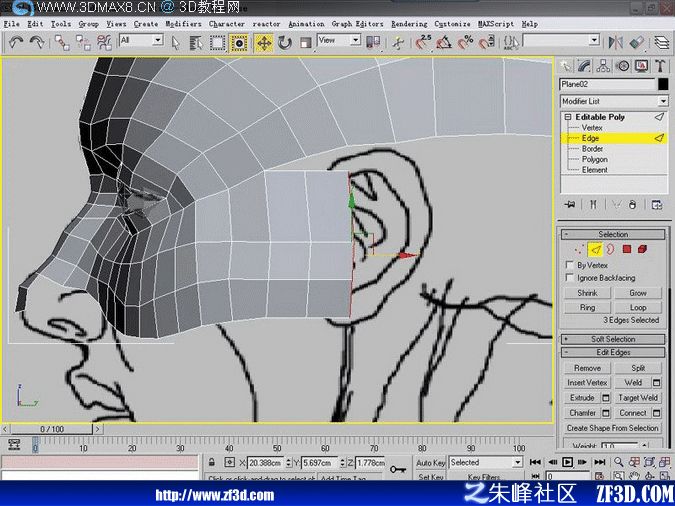This screenshot has width=675, height=506.
Task: Toggle the Selection Lock padlock
Action: (x=211, y=463)
